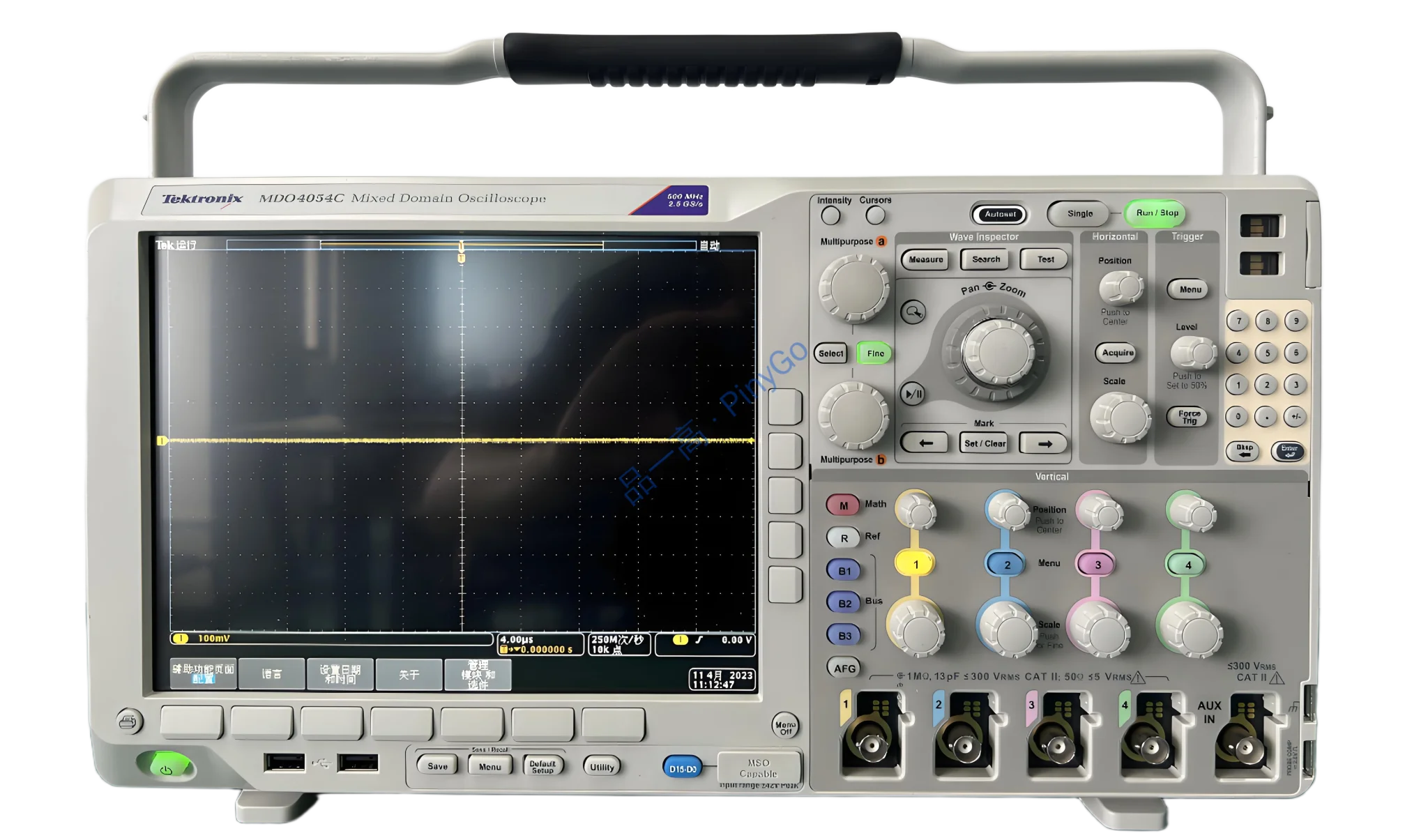Toggle yellow channel 1 button
The height and width of the screenshot is (840, 1428).
coord(915,564)
